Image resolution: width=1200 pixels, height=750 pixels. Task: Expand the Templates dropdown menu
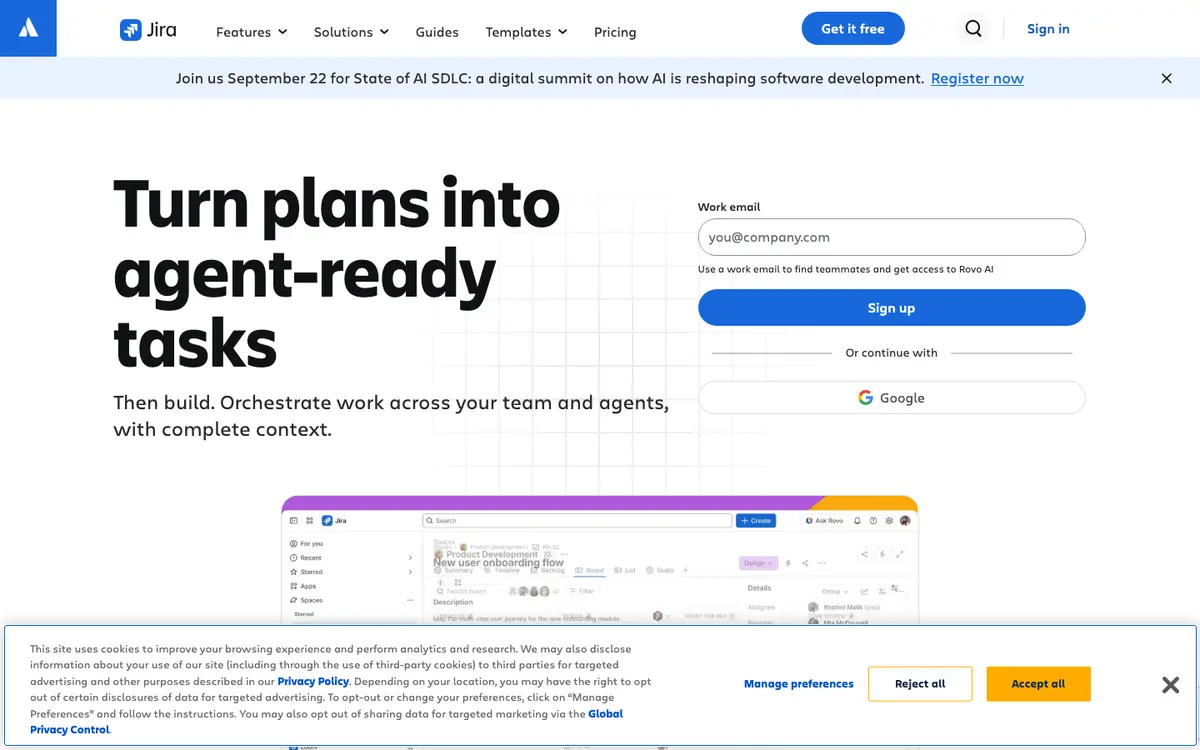tap(526, 32)
